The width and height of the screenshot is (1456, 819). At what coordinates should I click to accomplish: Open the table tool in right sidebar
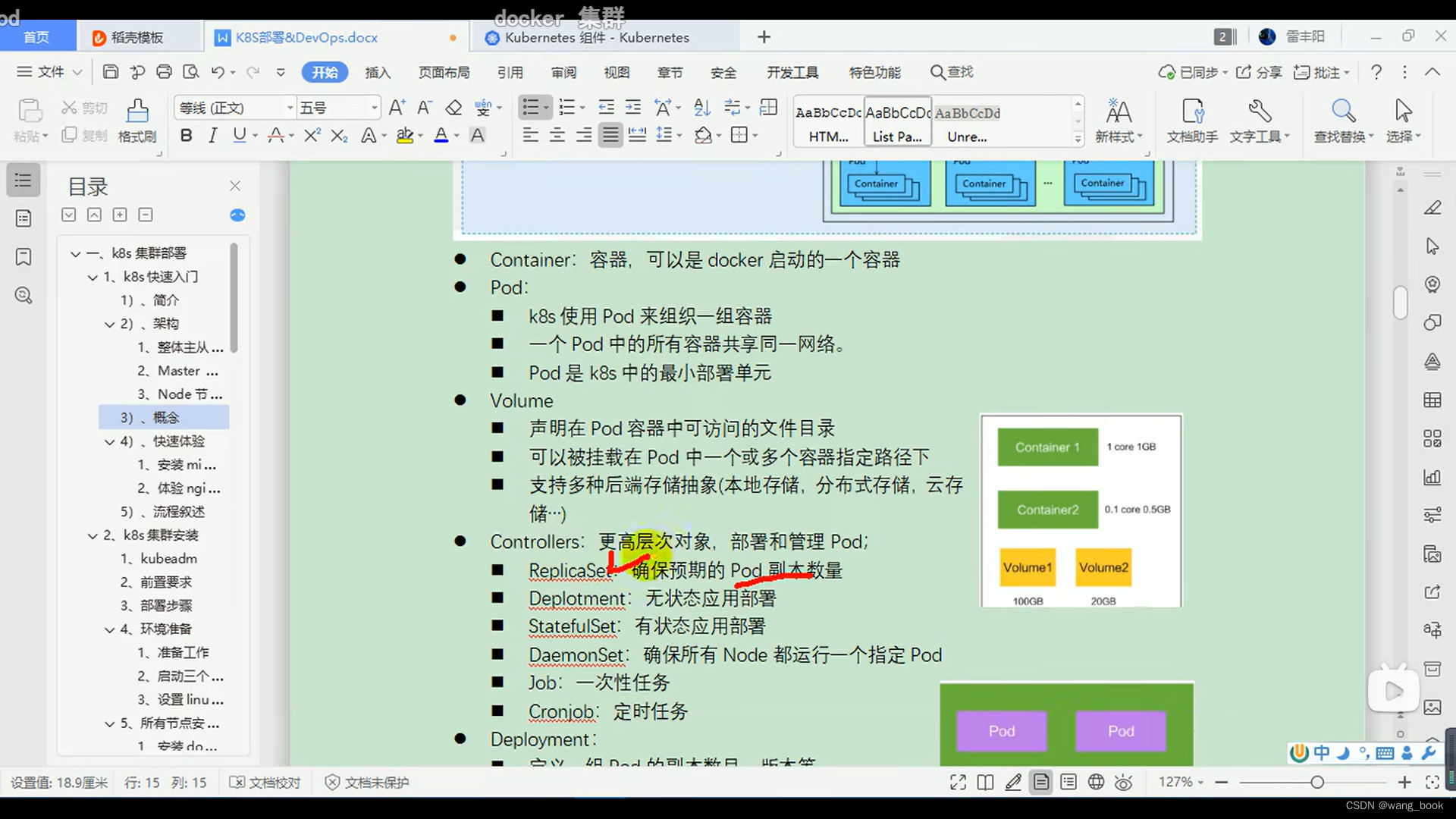[1432, 400]
